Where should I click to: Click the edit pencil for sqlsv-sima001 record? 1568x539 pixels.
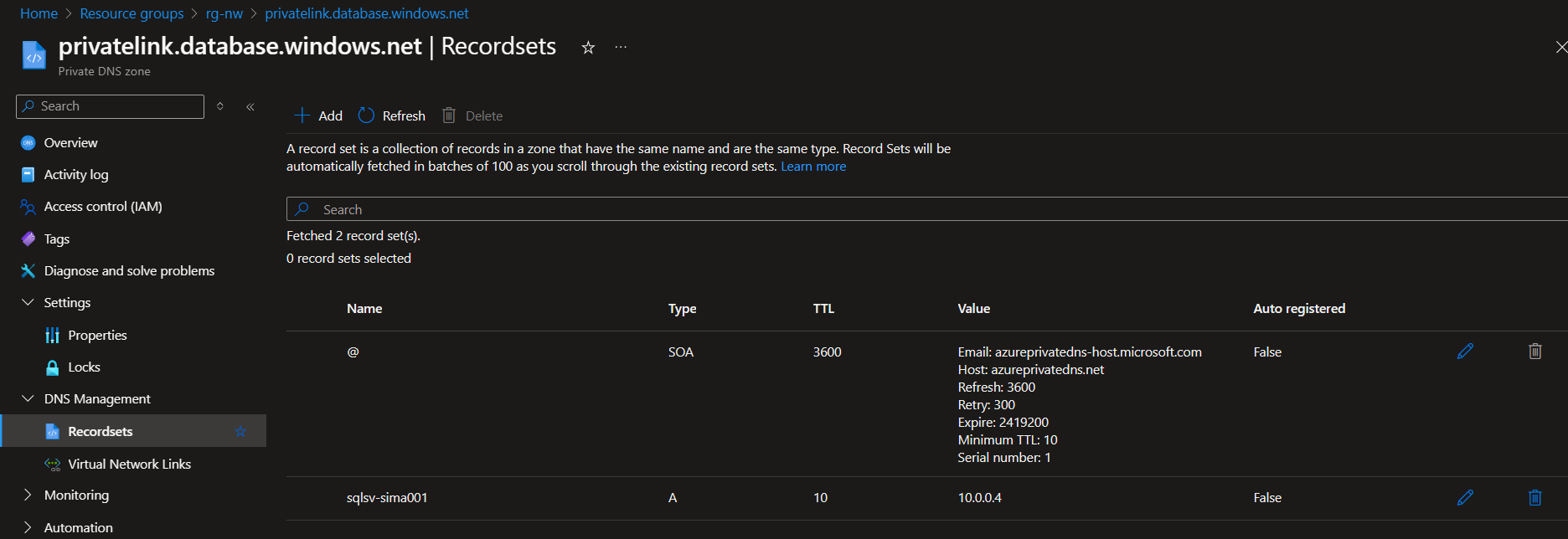pyautogui.click(x=1465, y=497)
